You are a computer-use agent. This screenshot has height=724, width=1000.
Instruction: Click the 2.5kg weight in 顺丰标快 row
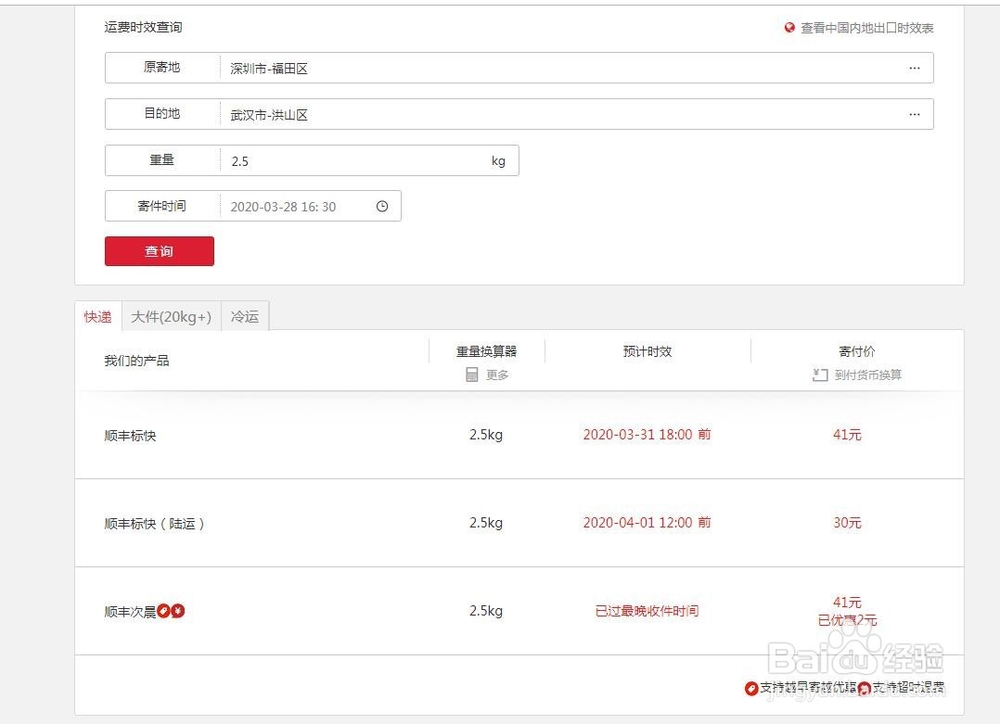click(486, 435)
